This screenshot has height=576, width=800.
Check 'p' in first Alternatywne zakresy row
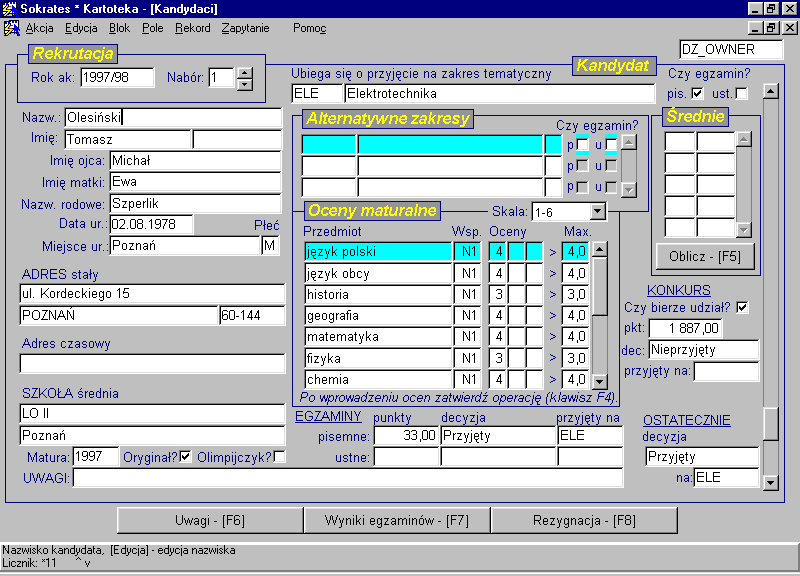click(x=582, y=145)
